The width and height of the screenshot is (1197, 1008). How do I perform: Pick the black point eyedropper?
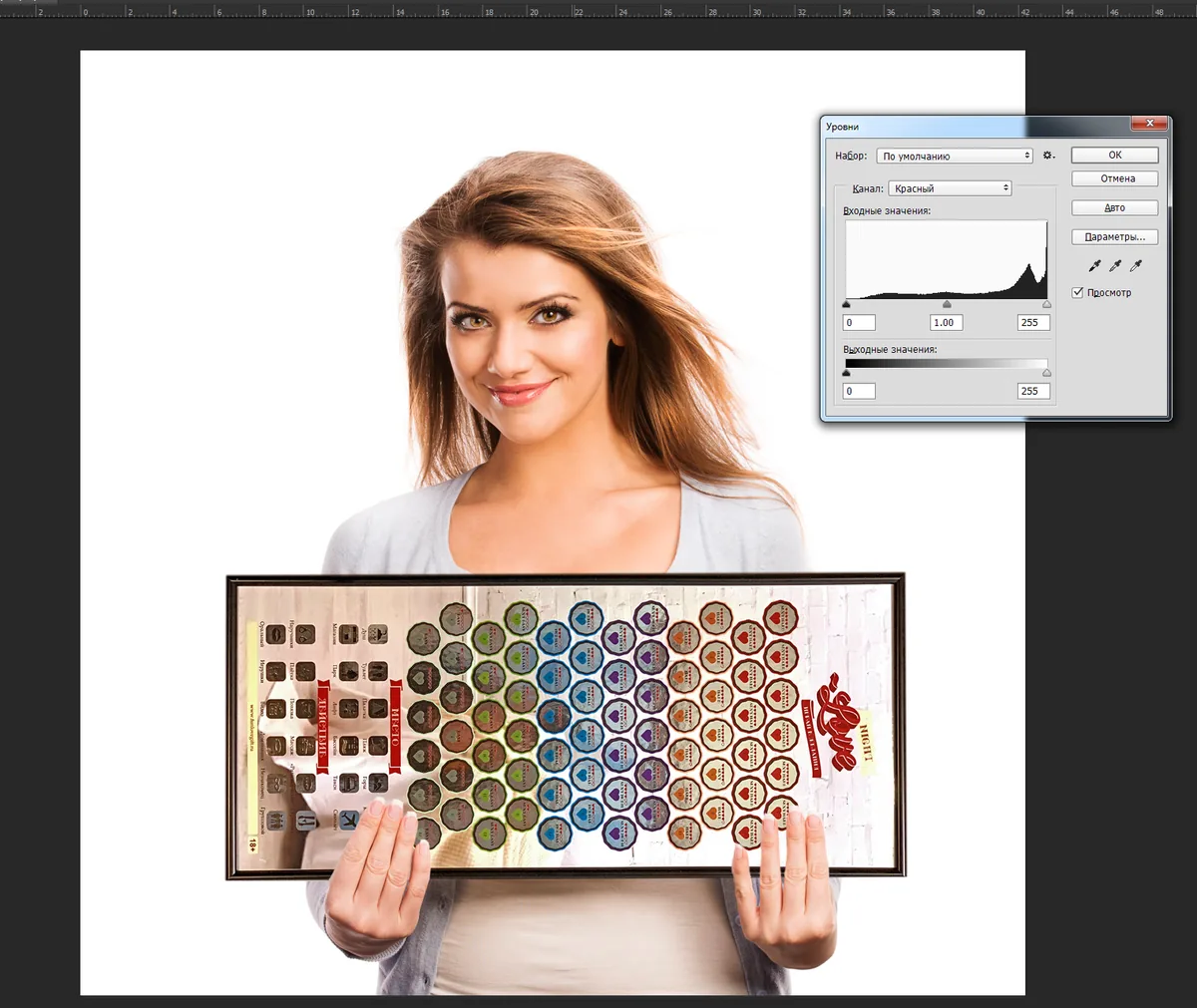1094,266
